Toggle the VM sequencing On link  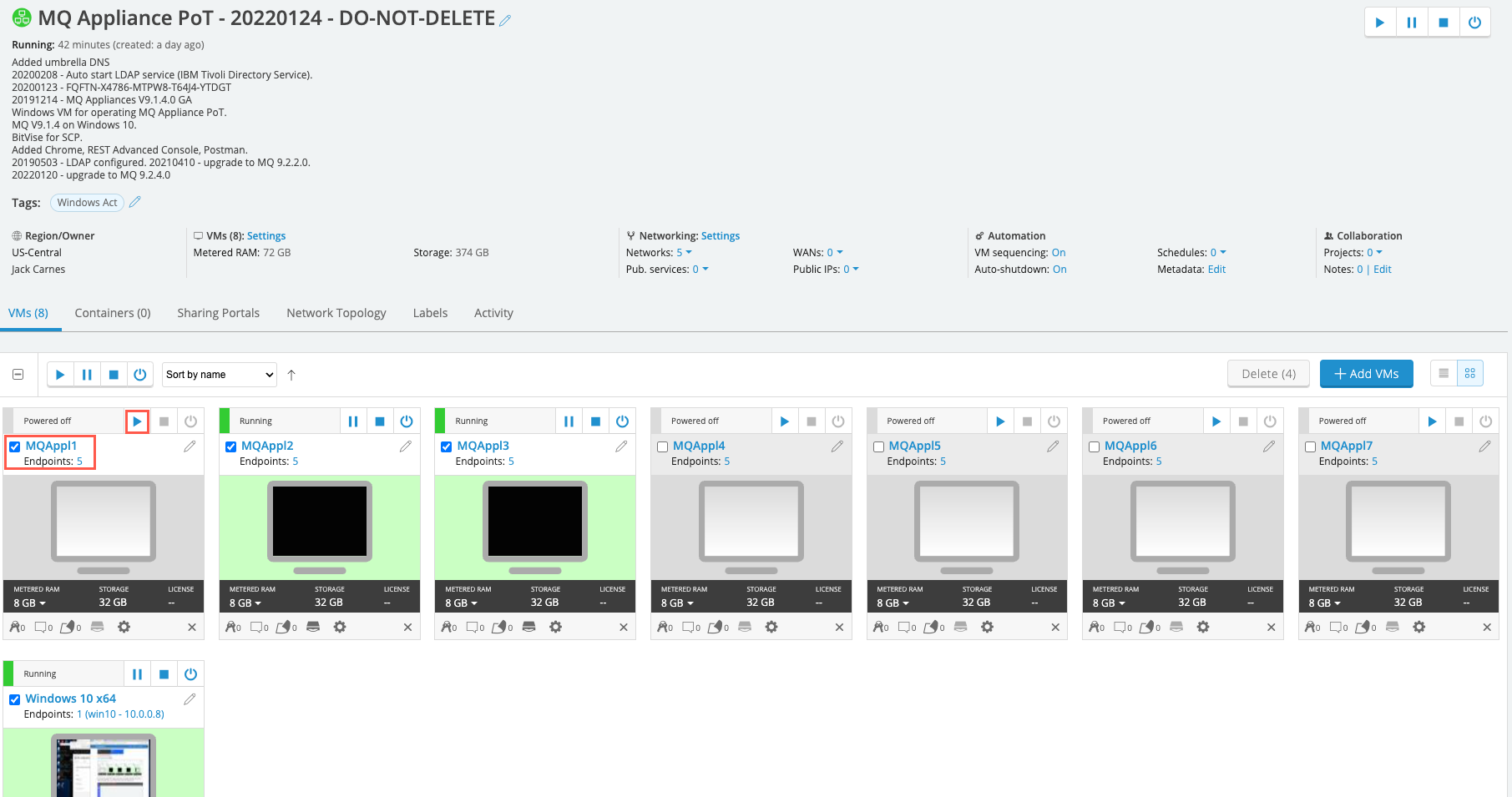(1059, 253)
